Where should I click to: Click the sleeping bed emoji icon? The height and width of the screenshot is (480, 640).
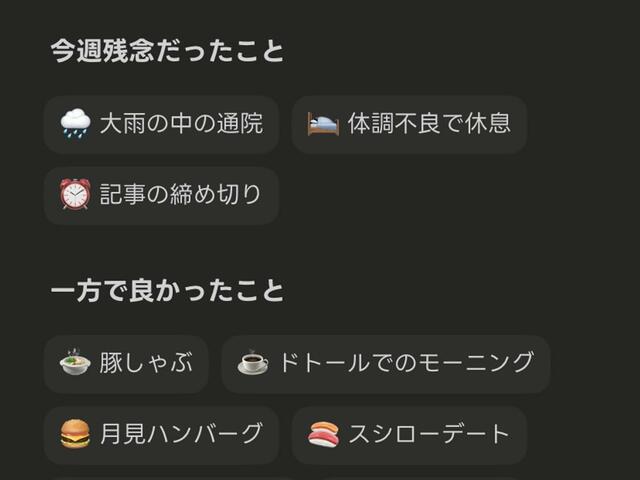[x=323, y=124]
